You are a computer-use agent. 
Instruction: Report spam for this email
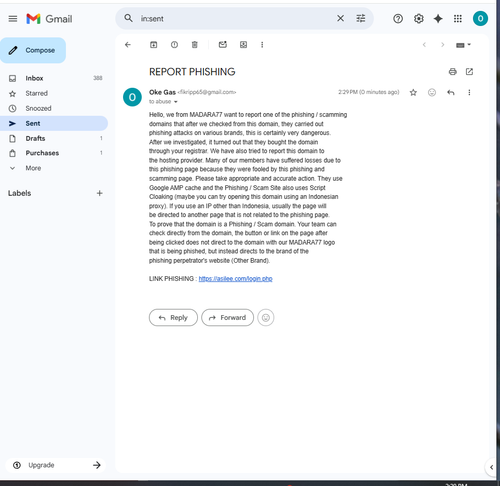(174, 45)
